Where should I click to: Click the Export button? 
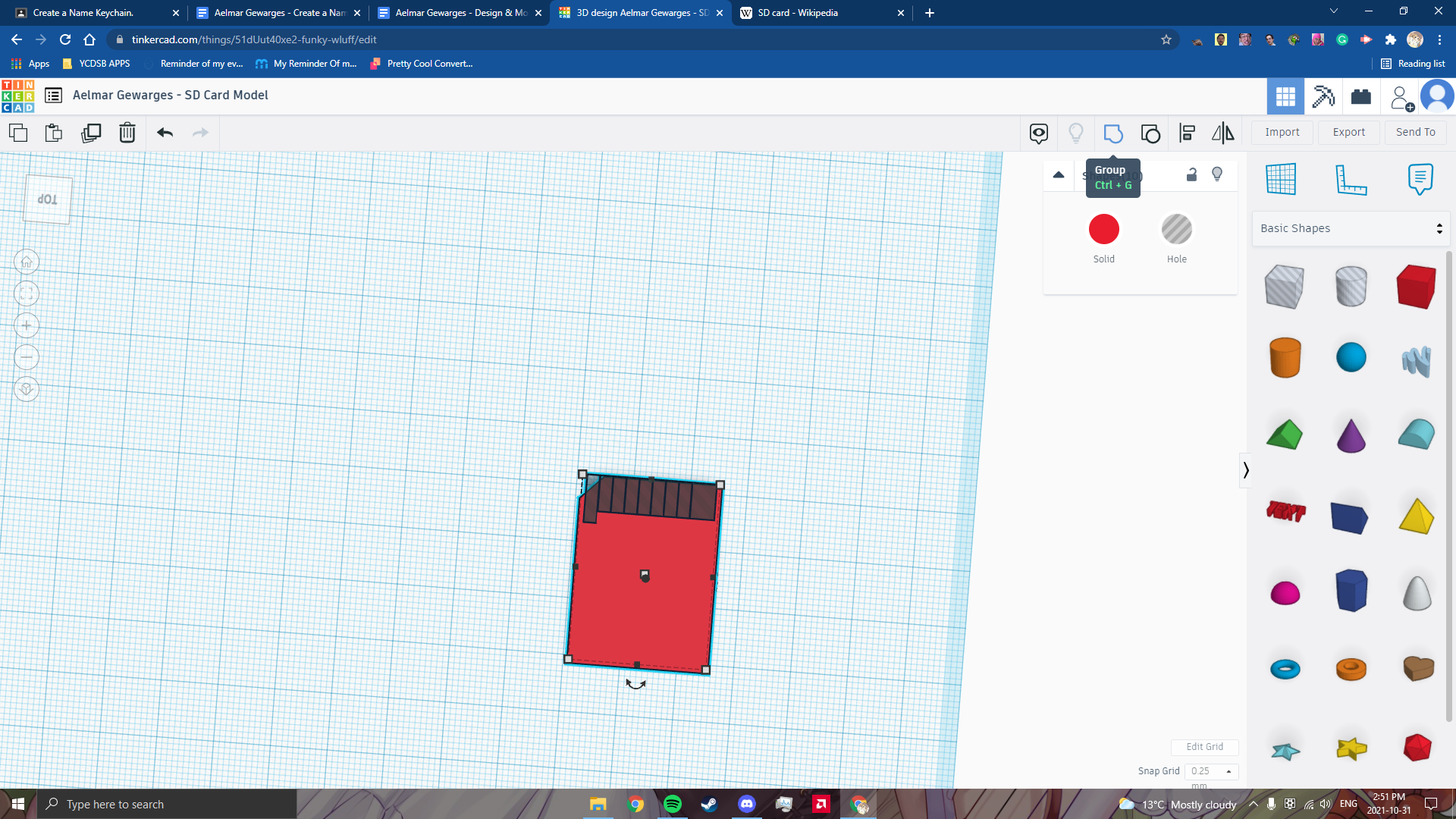tap(1349, 133)
